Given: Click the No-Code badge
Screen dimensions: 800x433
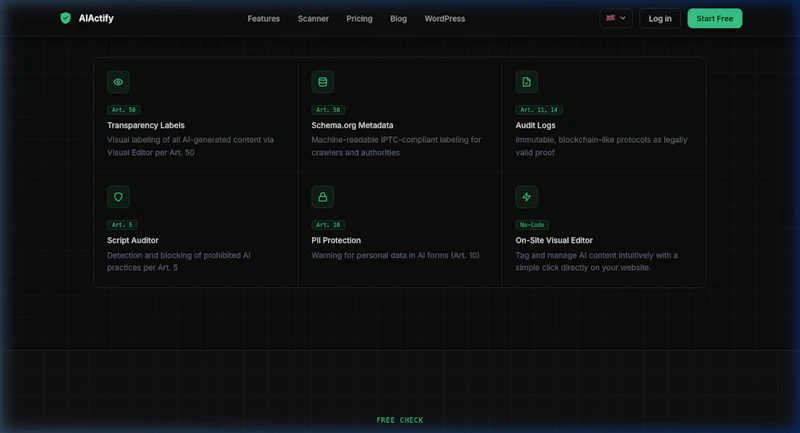Looking at the screenshot, I should point(532,225).
